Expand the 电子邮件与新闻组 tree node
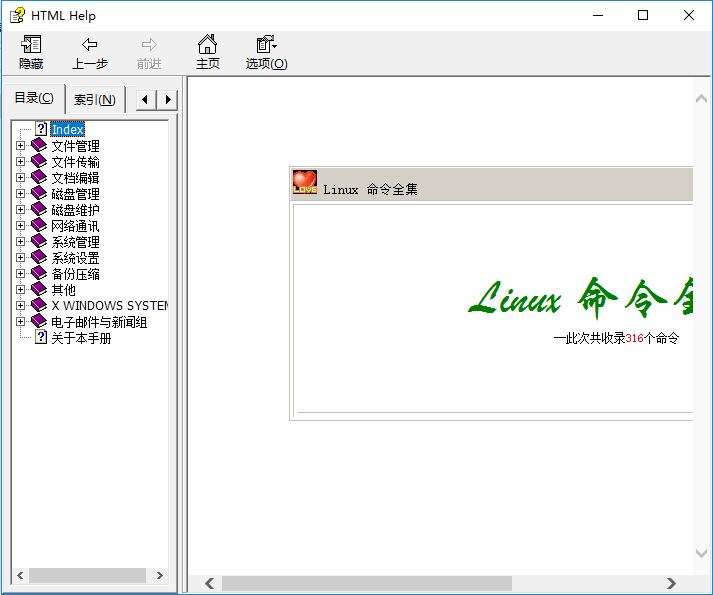The height and width of the screenshot is (595, 713). click(20, 322)
